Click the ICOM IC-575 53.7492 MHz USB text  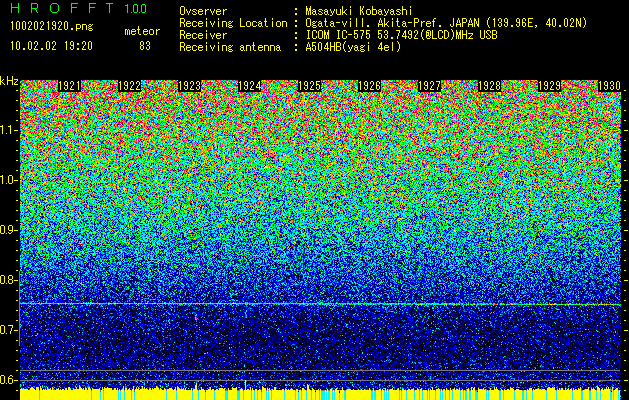pyautogui.click(x=401, y=35)
